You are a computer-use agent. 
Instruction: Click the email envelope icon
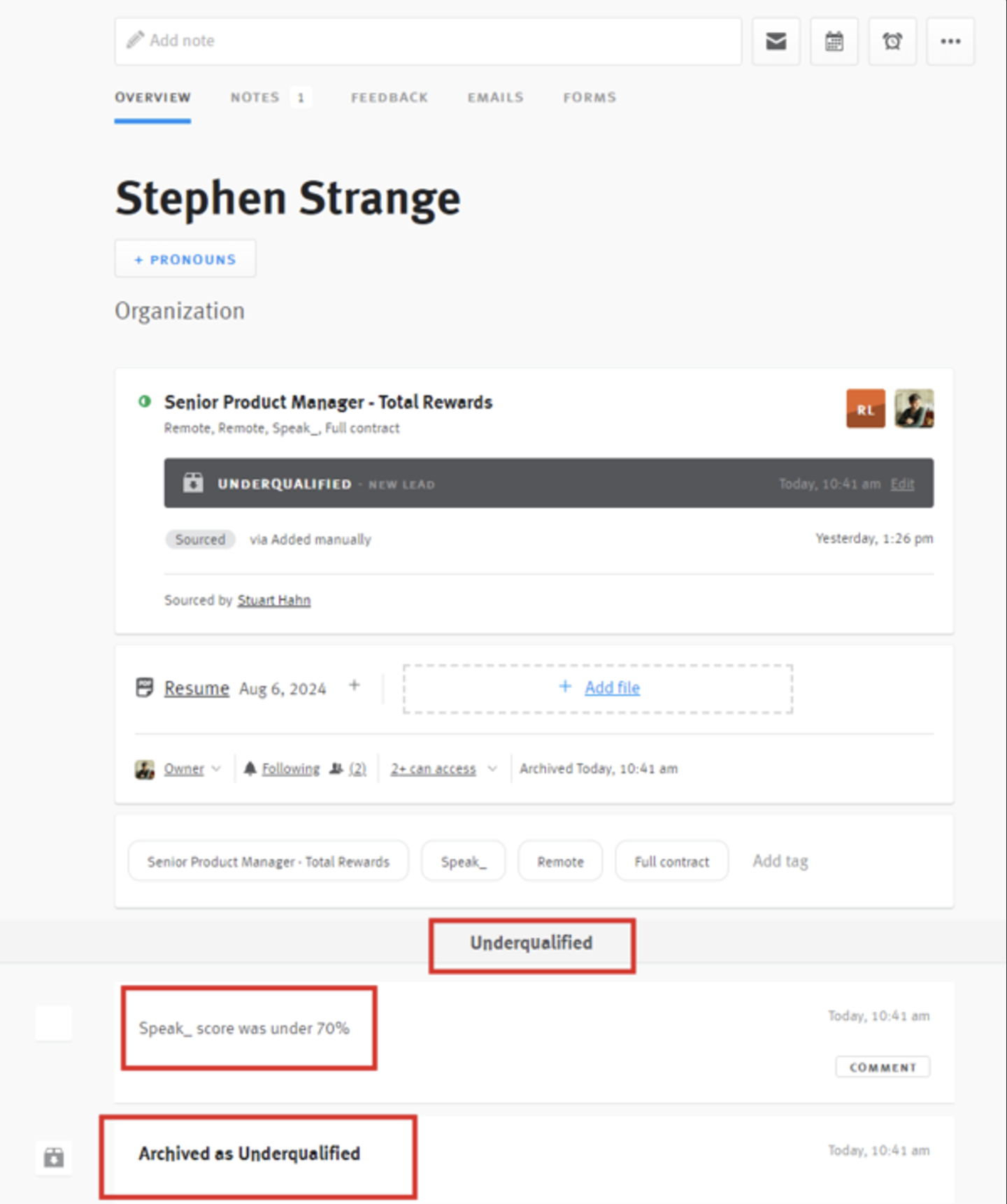coord(776,41)
